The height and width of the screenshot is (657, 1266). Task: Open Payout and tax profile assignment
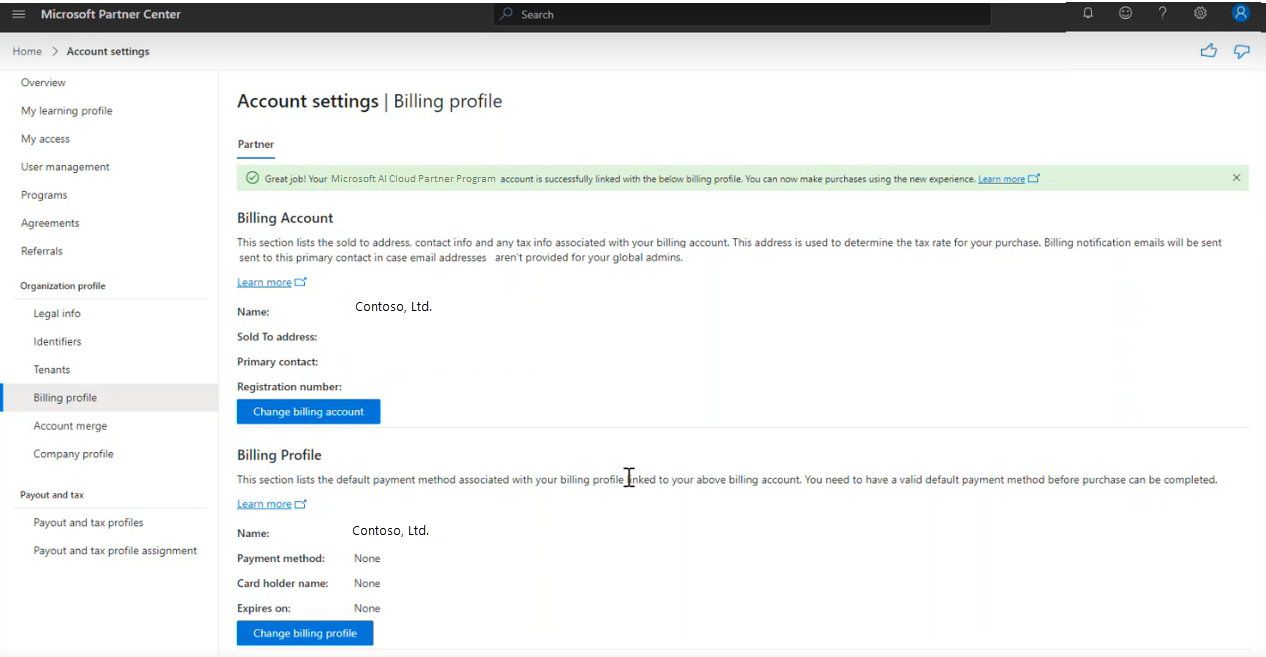point(115,550)
